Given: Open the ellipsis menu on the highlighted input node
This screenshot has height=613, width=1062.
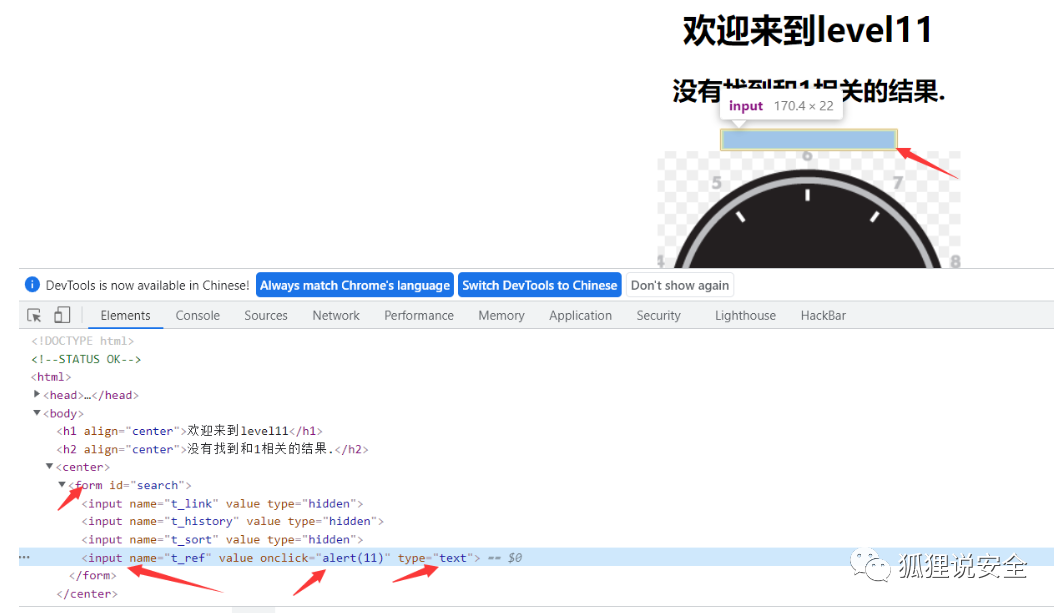Looking at the screenshot, I should coord(24,557).
